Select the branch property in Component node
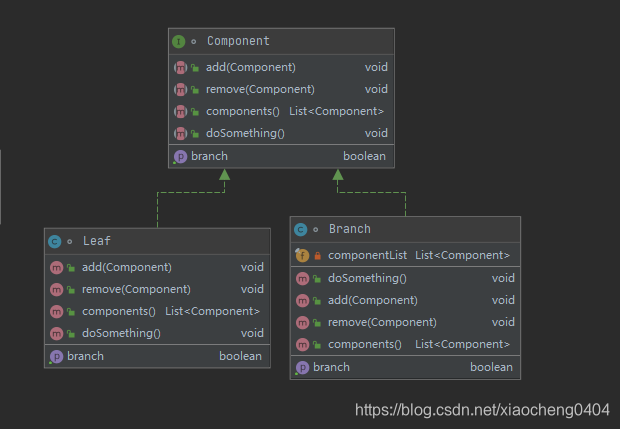The image size is (620, 429). (209, 156)
